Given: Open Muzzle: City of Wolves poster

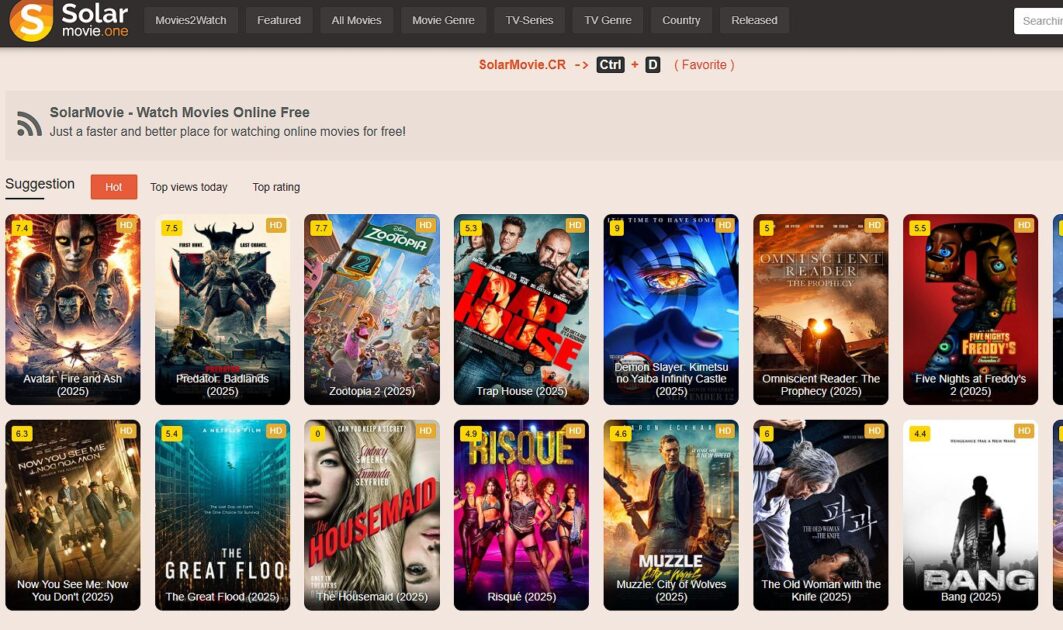Looking at the screenshot, I should 671,515.
